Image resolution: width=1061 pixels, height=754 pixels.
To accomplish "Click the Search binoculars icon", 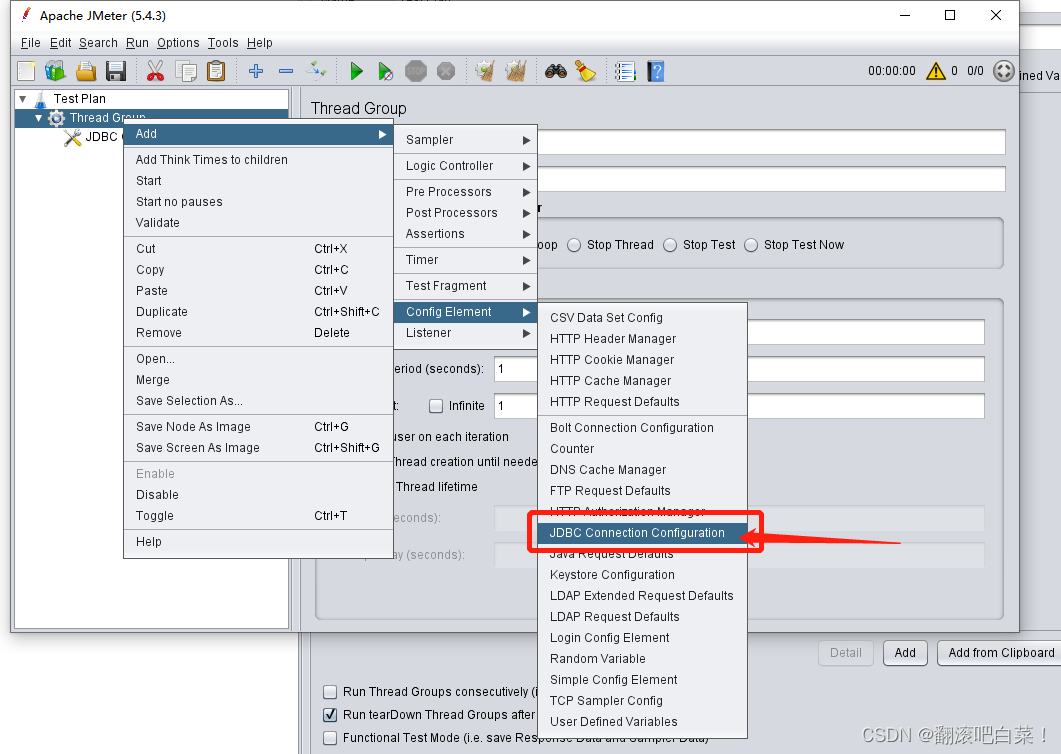I will [x=556, y=70].
